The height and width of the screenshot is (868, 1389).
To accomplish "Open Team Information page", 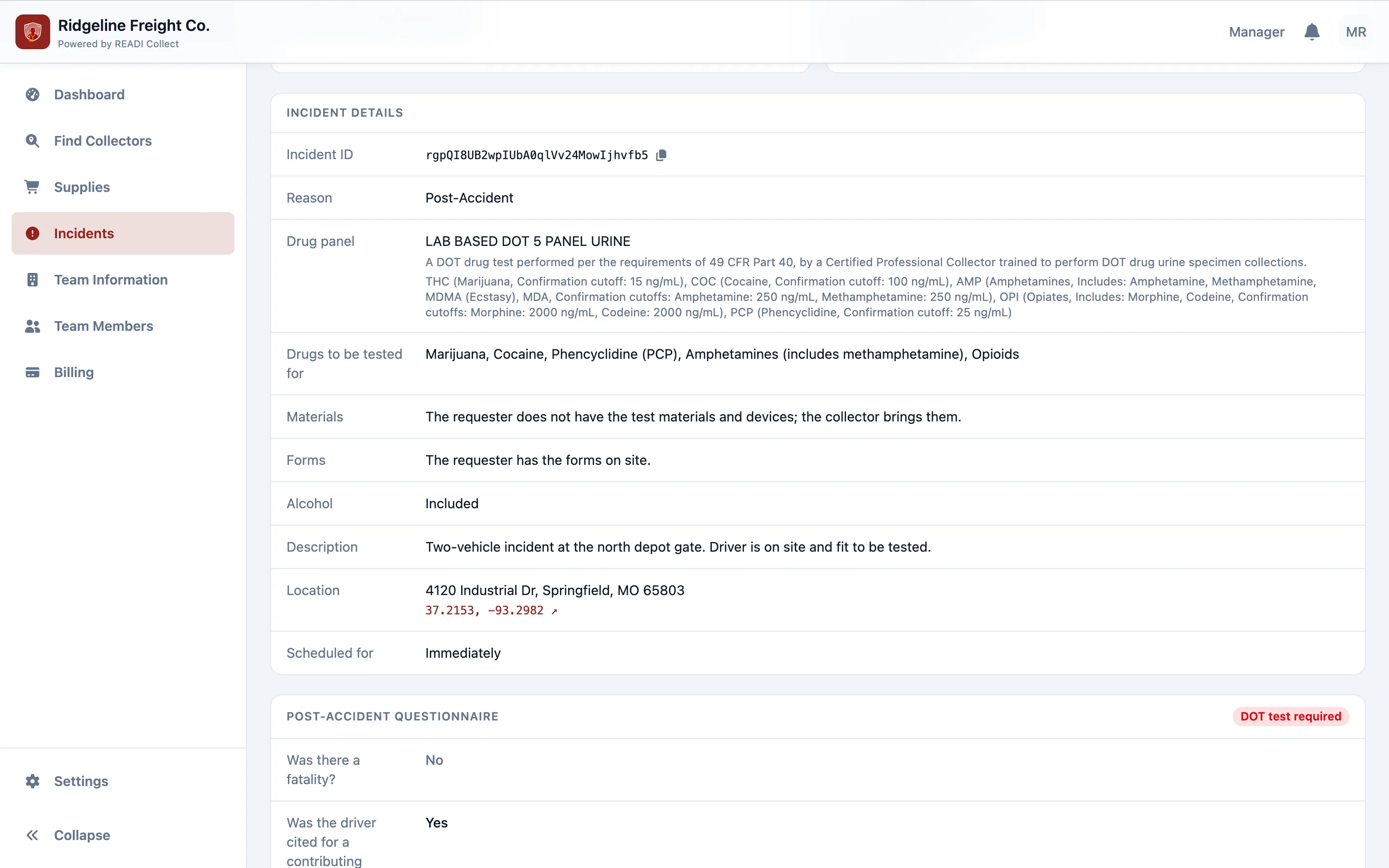I will (x=123, y=280).
